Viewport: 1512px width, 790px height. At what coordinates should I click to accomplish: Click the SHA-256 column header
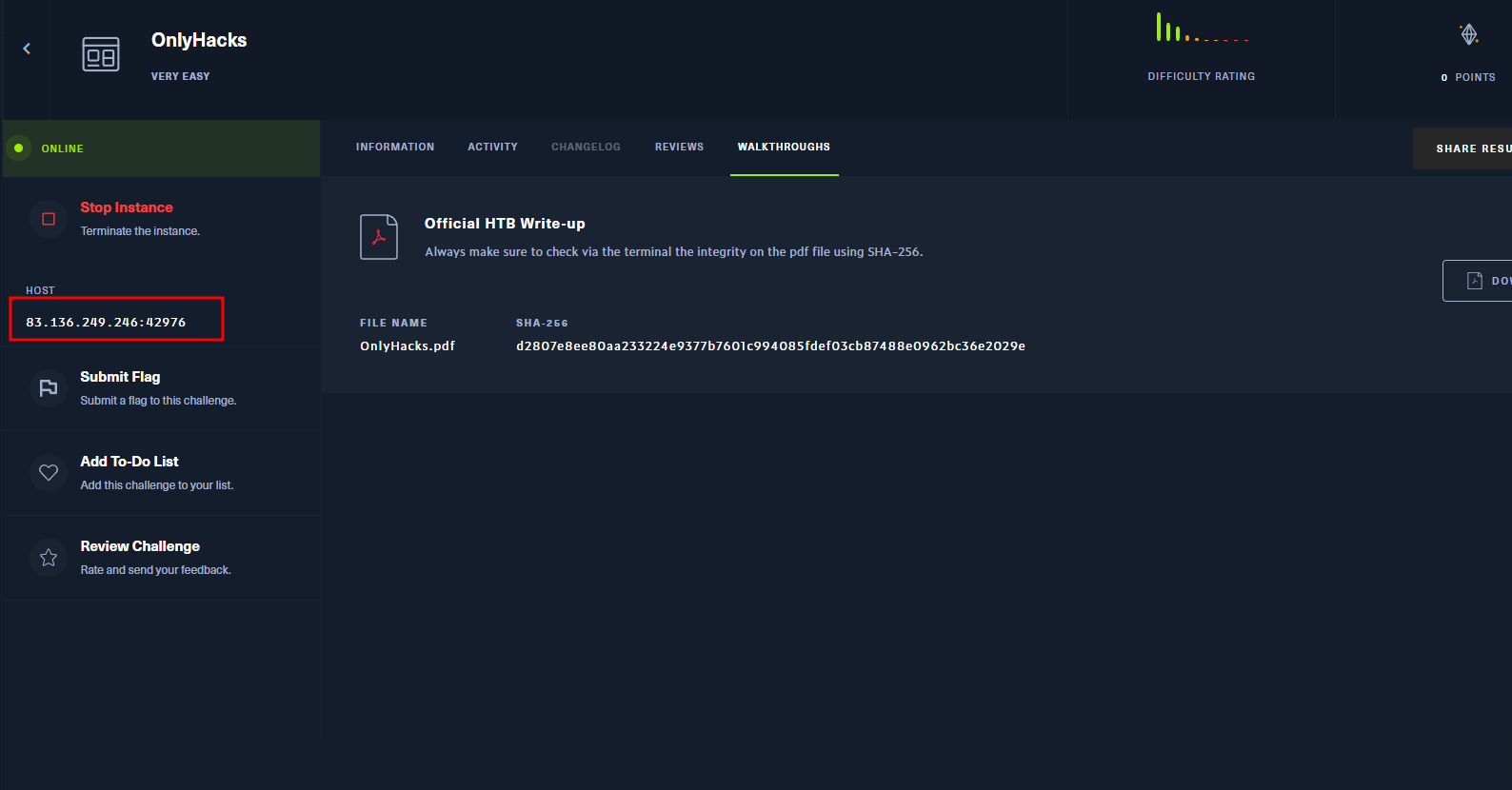542,324
